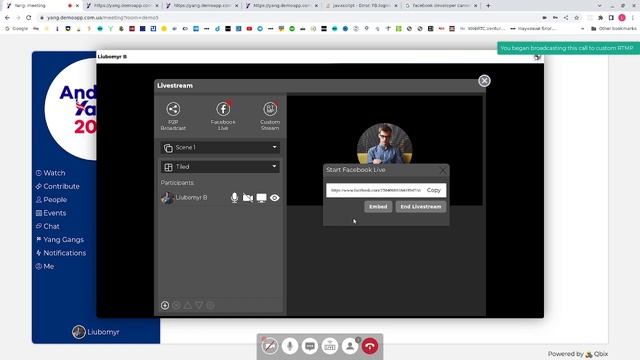Click the browser back arrow
Image resolution: width=640 pixels, height=360 pixels.
tap(7, 18)
